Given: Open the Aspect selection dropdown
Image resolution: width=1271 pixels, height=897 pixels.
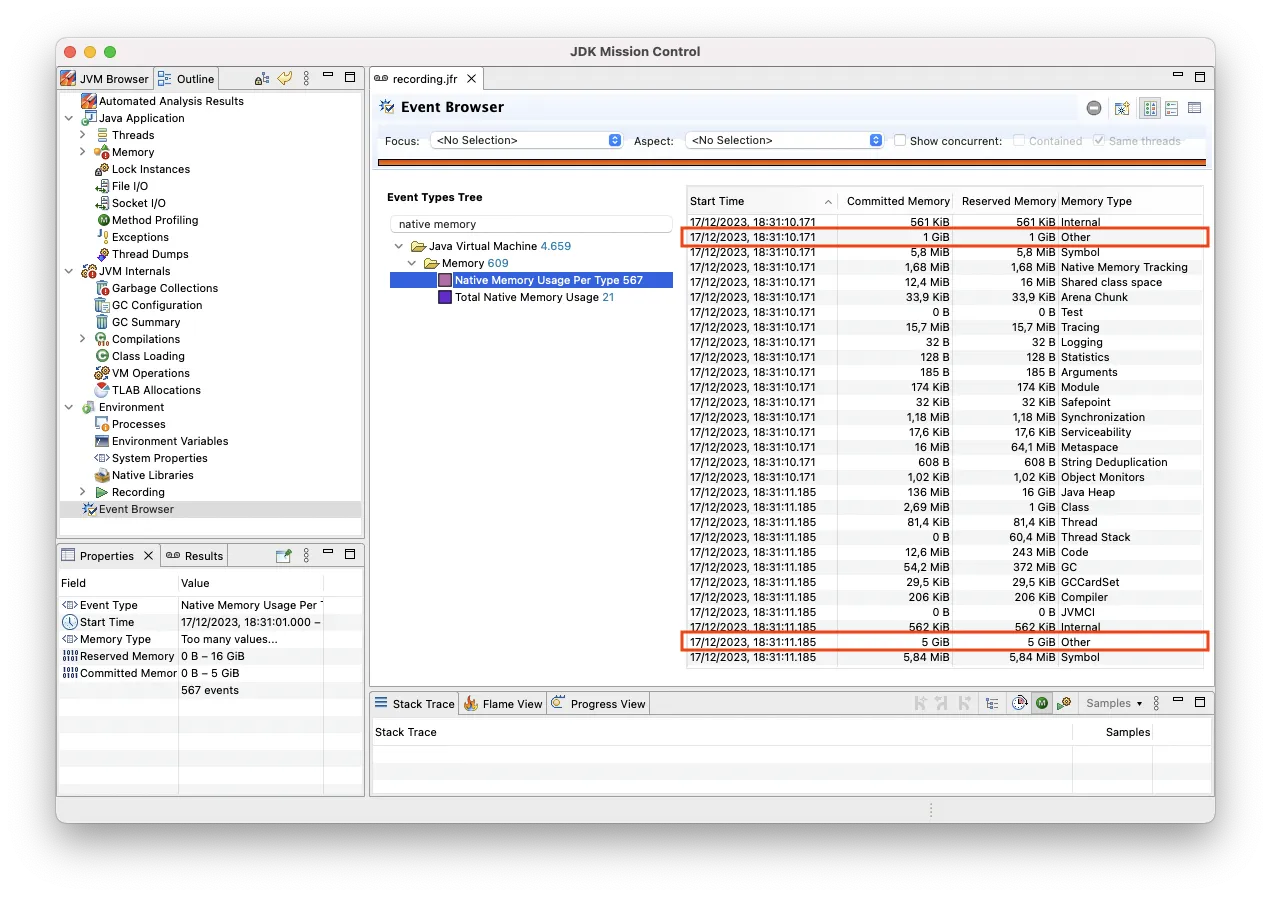Looking at the screenshot, I should click(x=784, y=141).
